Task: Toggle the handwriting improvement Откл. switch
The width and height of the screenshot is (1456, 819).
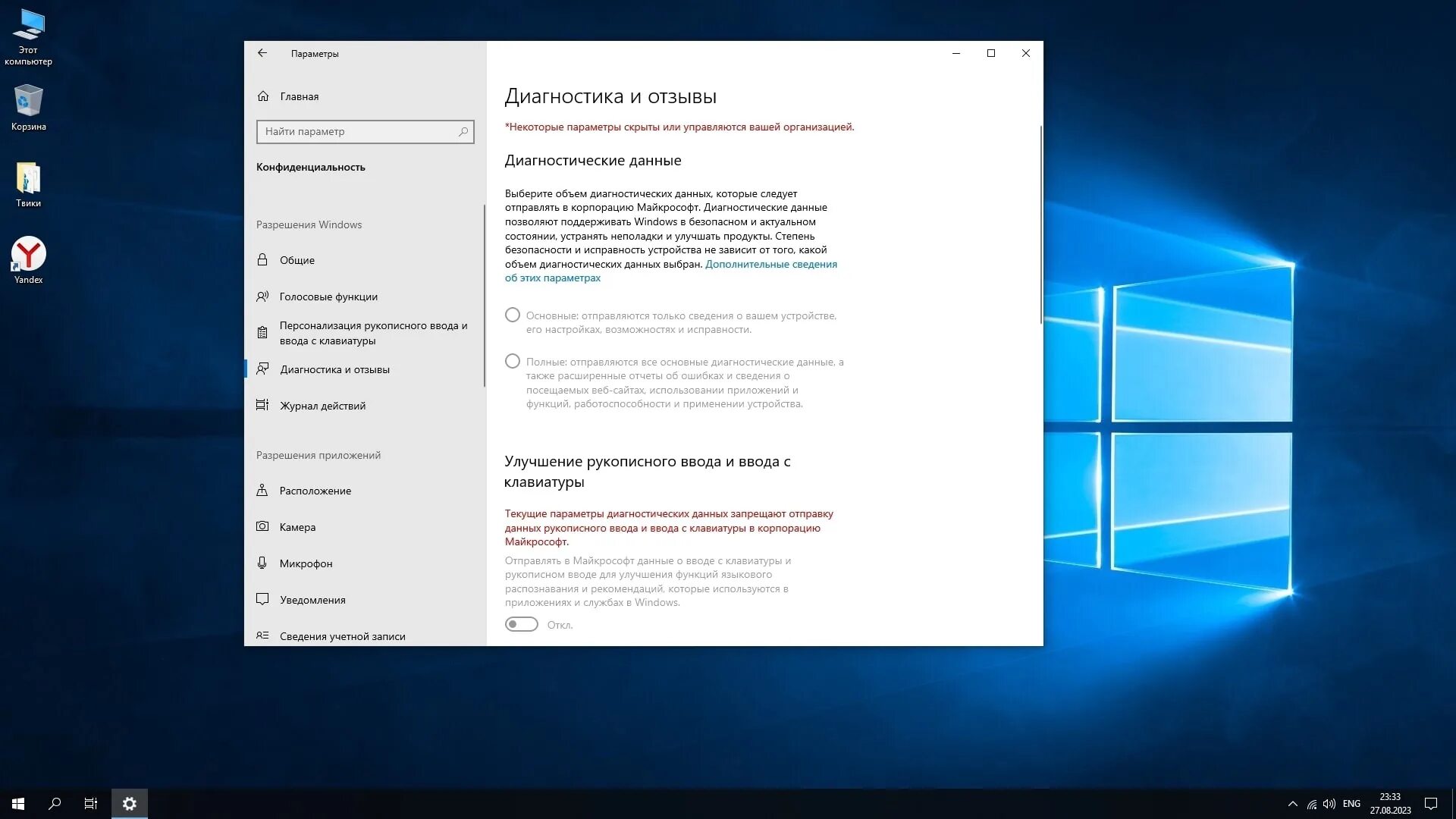Action: point(522,624)
